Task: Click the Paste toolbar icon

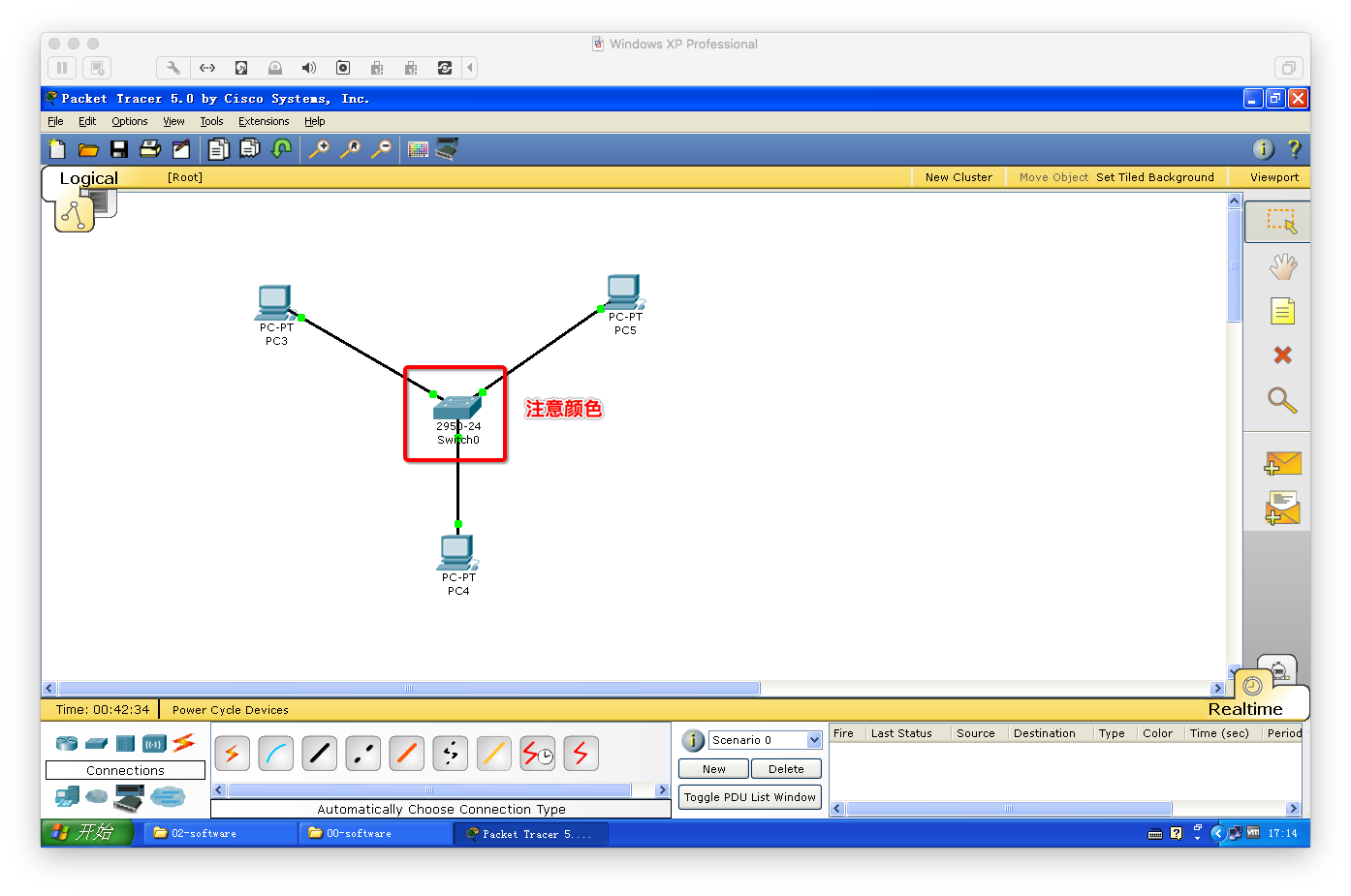Action: [250, 149]
